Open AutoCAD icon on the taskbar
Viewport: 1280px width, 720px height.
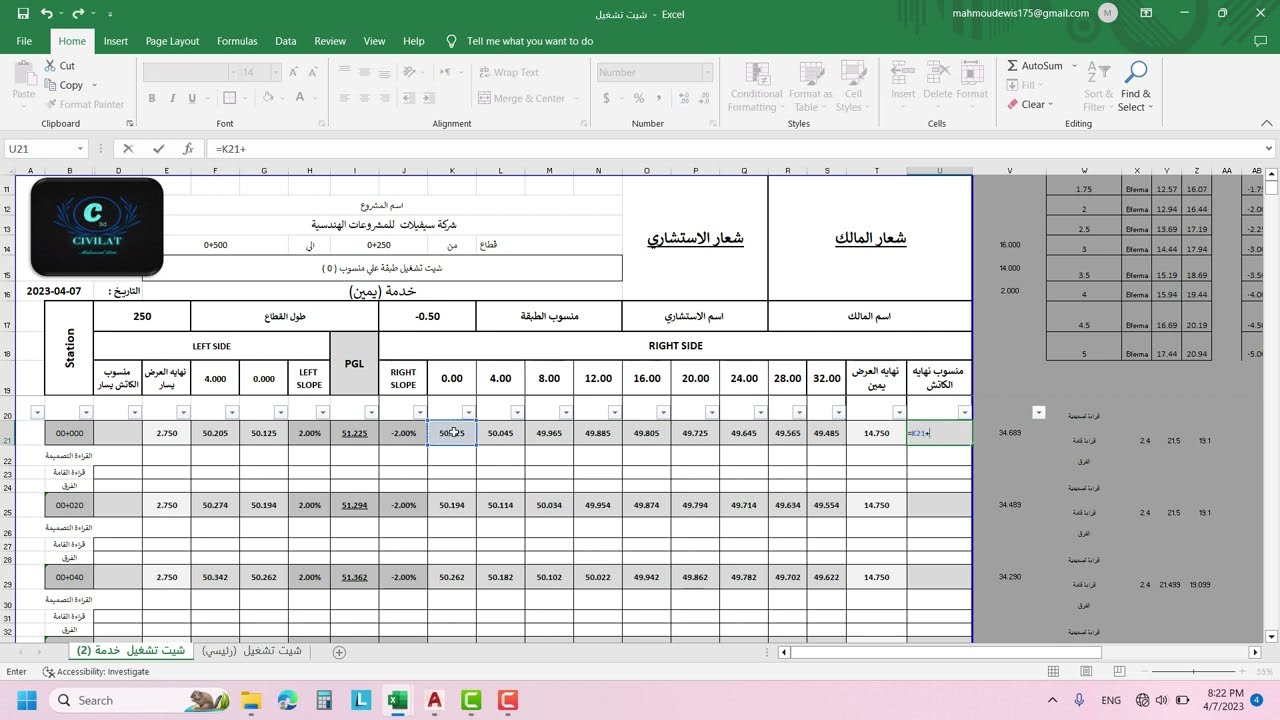click(435, 700)
